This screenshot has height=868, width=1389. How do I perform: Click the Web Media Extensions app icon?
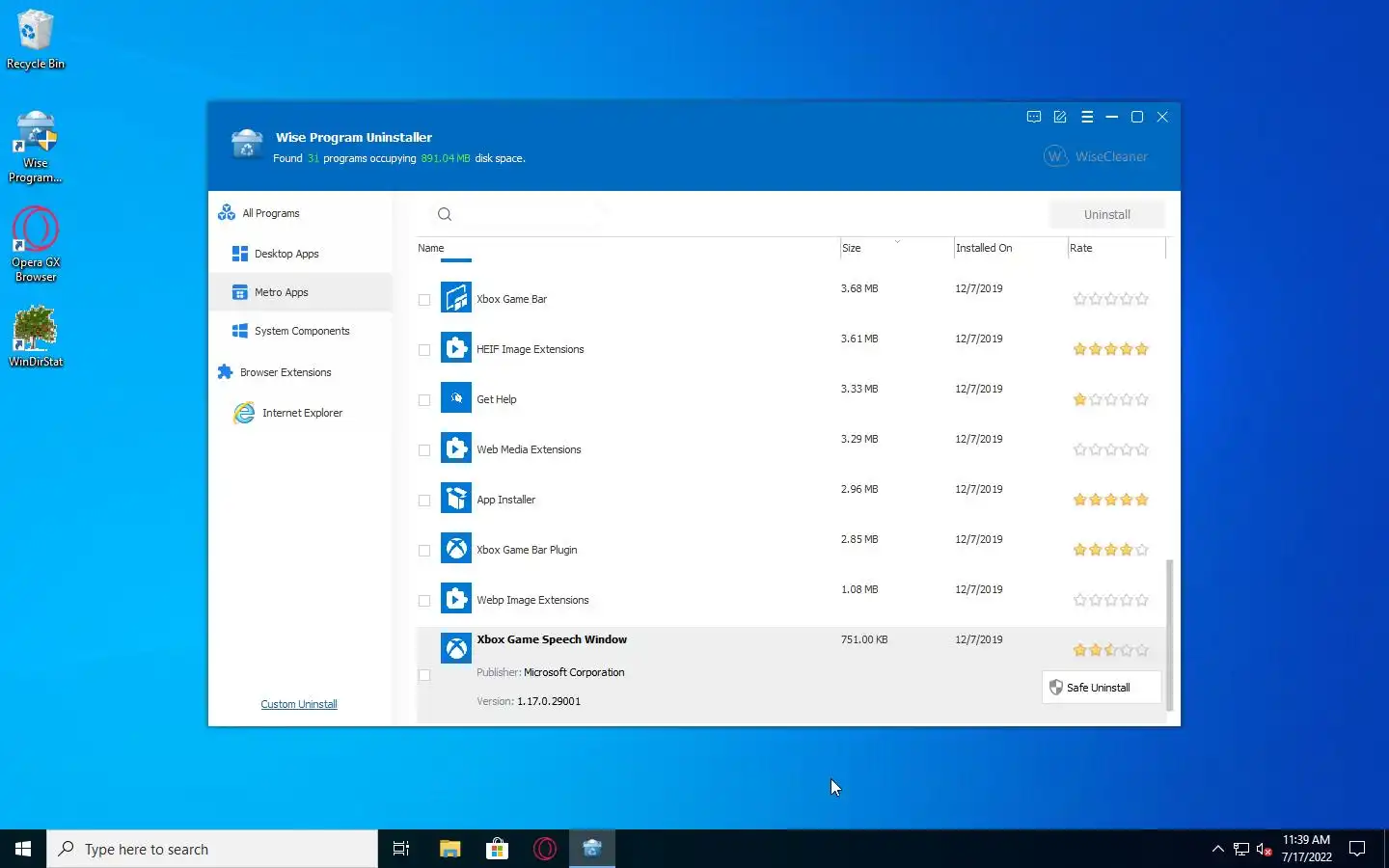pos(456,448)
